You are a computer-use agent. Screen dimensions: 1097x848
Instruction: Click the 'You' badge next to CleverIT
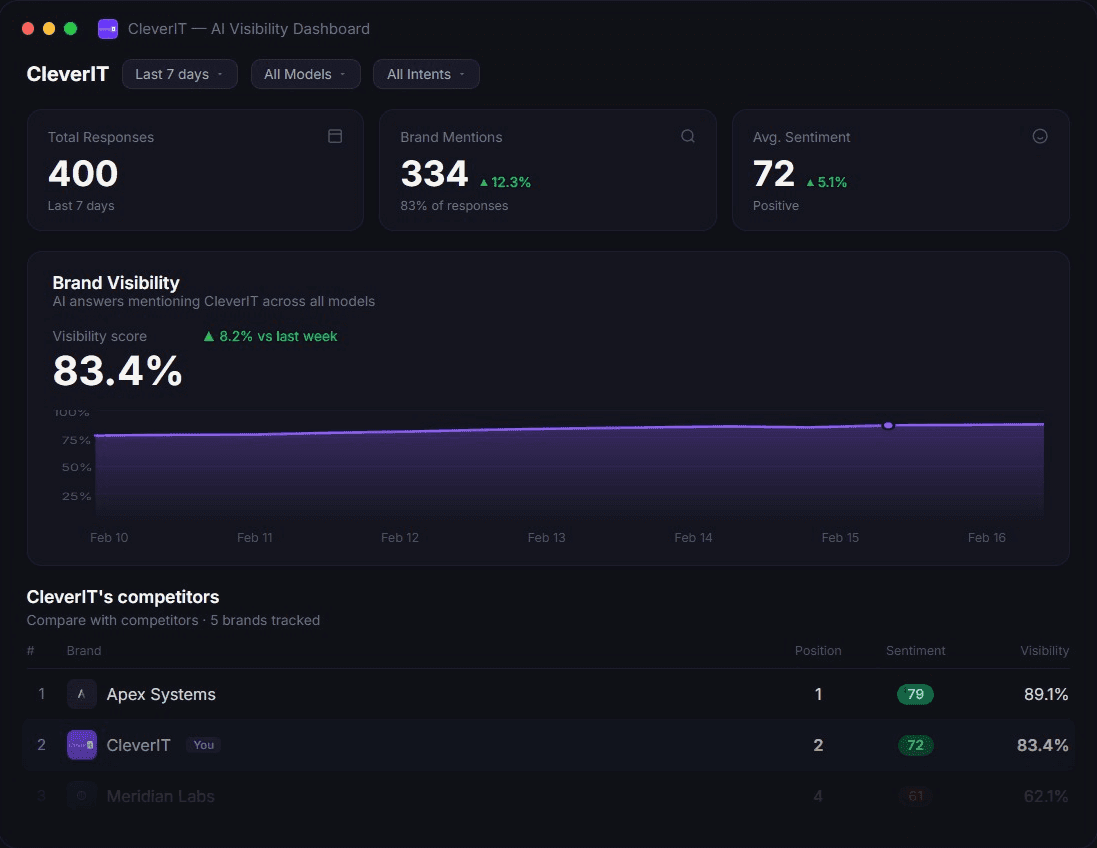(203, 745)
